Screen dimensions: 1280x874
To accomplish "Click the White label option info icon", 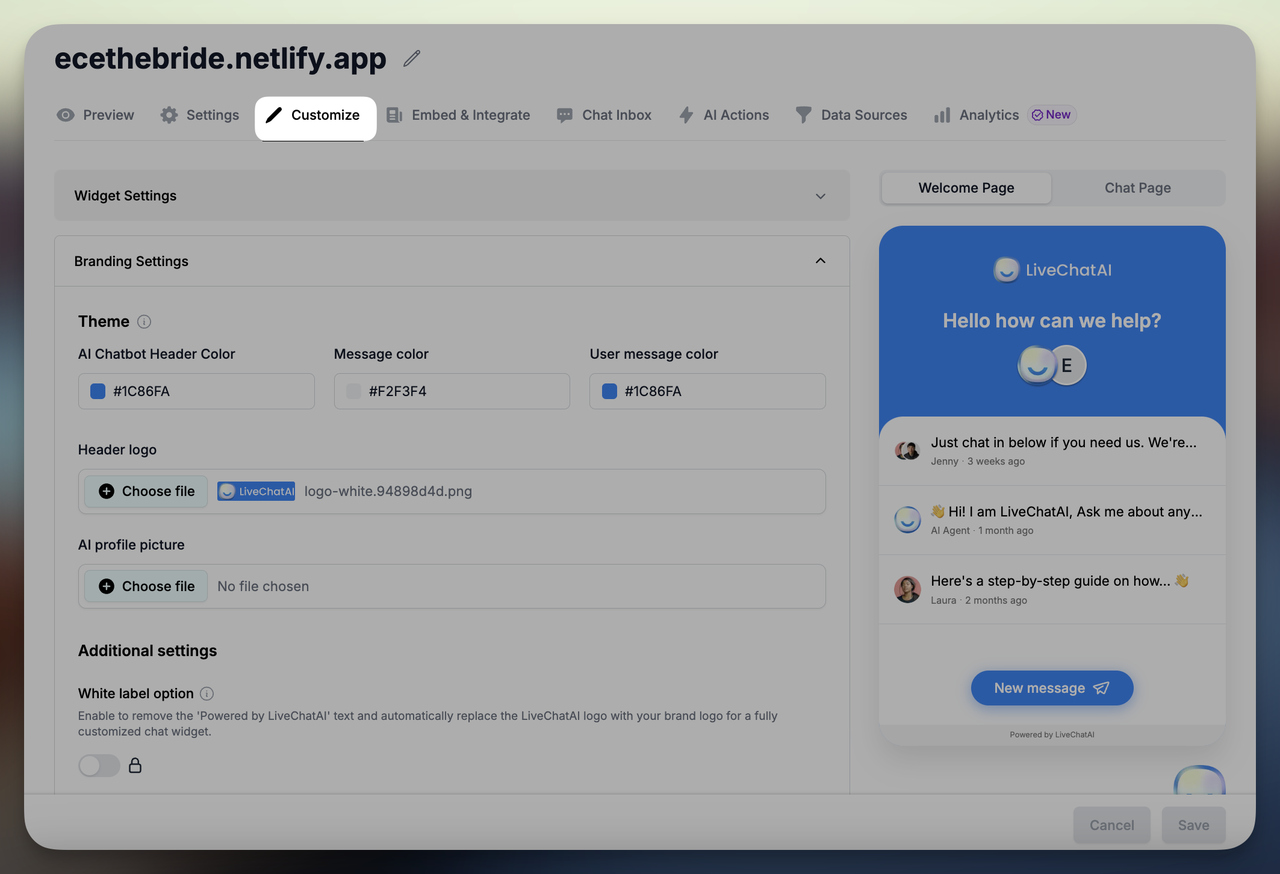I will point(207,694).
